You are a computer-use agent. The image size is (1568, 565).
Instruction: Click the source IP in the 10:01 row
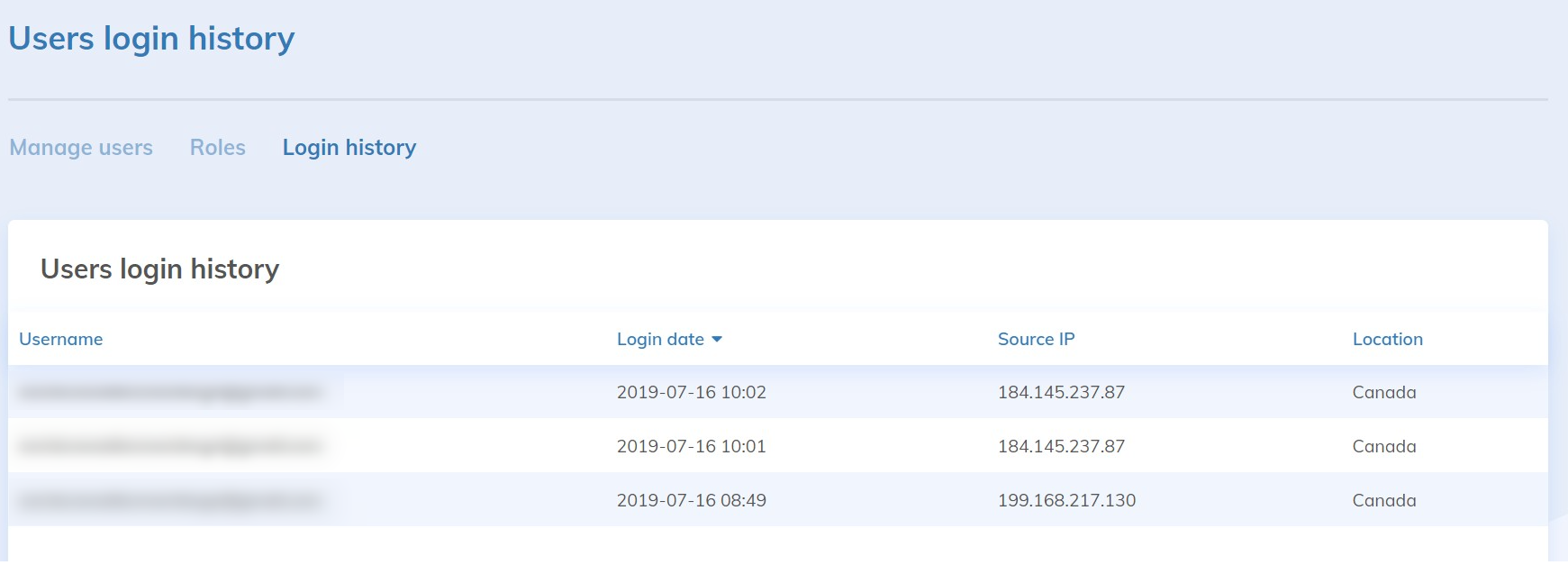(x=1061, y=447)
